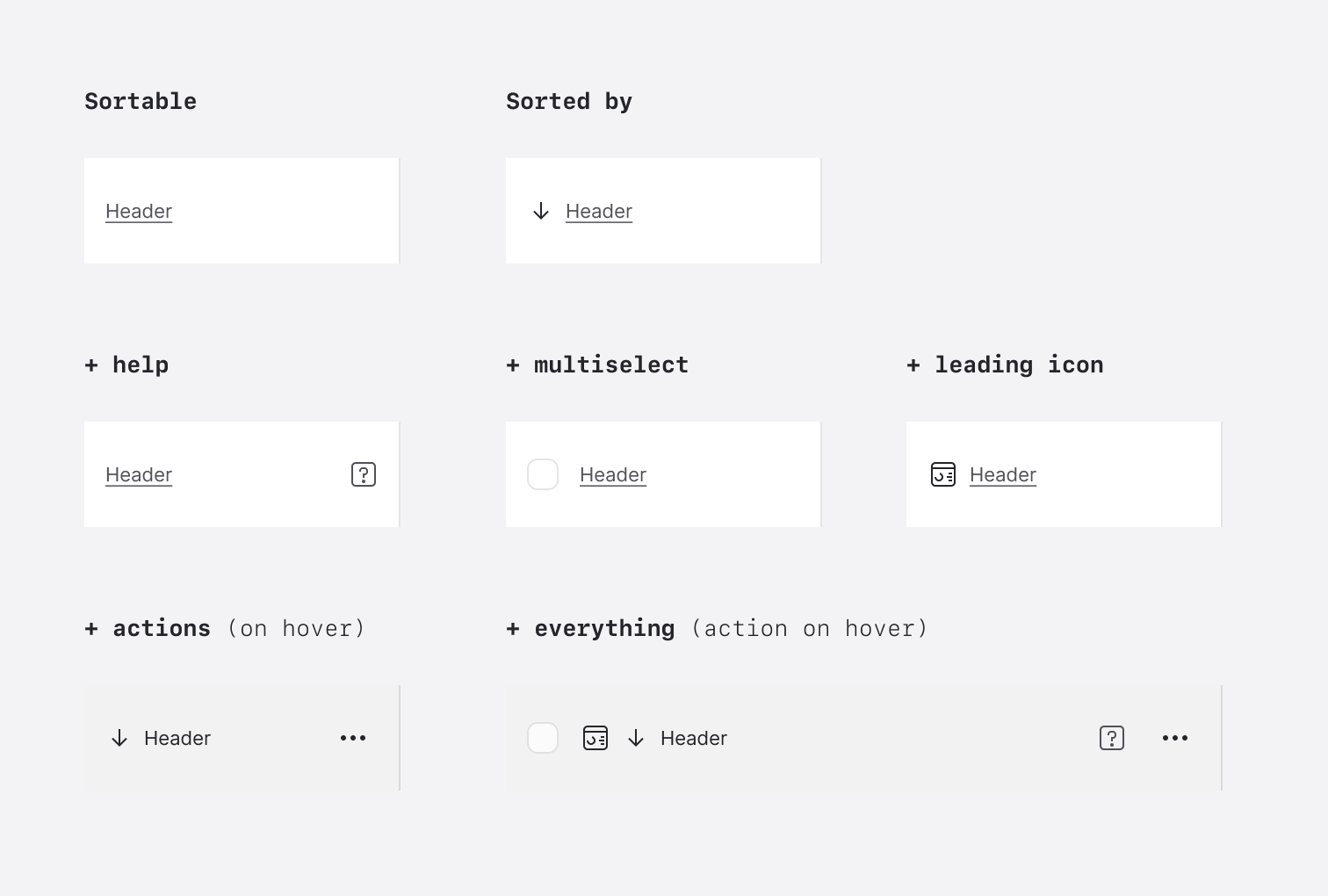This screenshot has height=896, width=1328.
Task: Open the ellipsis actions menu in the actions header
Action: (x=353, y=738)
